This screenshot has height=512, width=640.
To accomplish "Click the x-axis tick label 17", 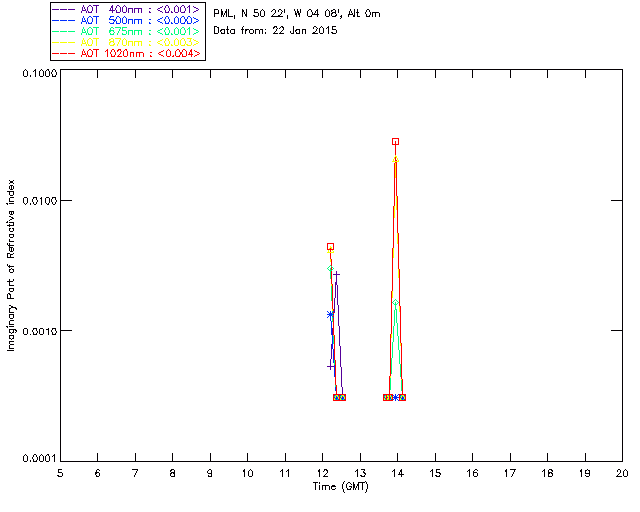I will click(x=510, y=473).
